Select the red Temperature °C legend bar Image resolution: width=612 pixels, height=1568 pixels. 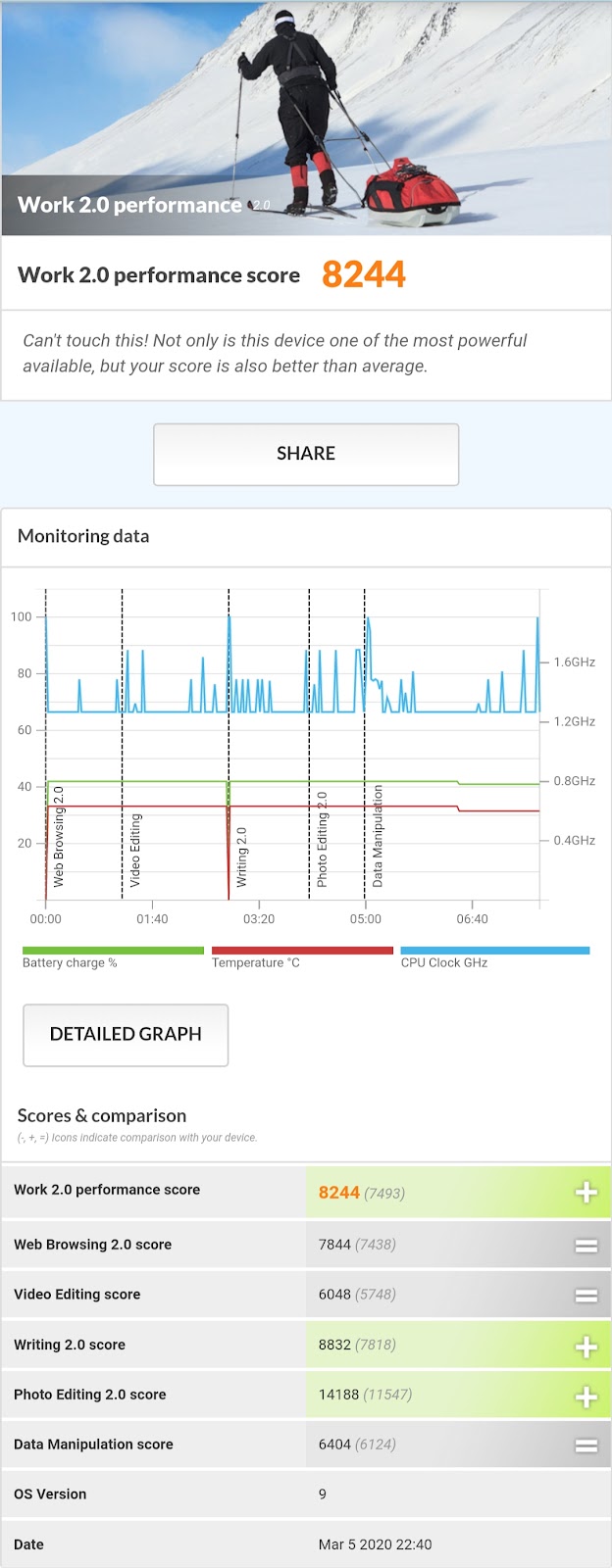click(x=302, y=951)
